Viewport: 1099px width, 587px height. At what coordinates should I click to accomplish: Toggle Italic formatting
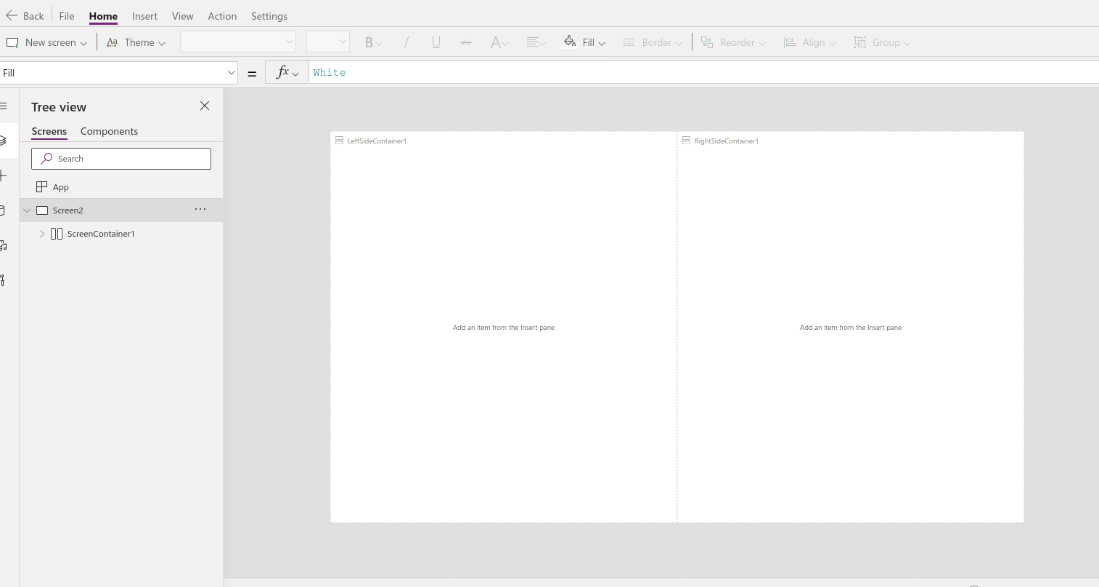click(x=406, y=43)
